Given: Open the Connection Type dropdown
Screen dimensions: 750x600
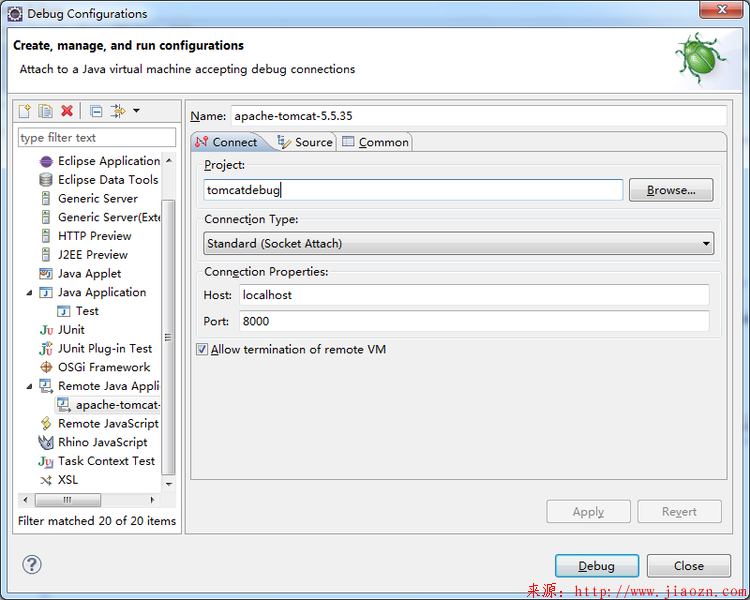Looking at the screenshot, I should coord(458,244).
